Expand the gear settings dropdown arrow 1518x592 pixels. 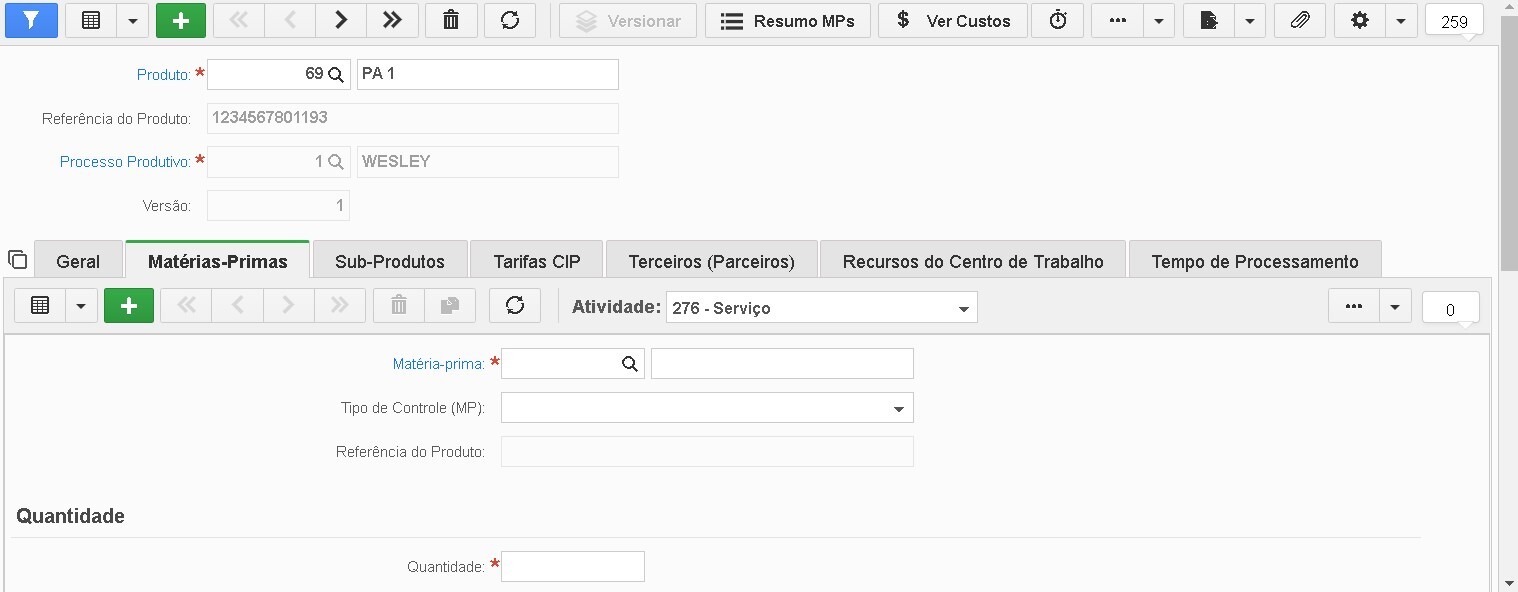[1400, 20]
